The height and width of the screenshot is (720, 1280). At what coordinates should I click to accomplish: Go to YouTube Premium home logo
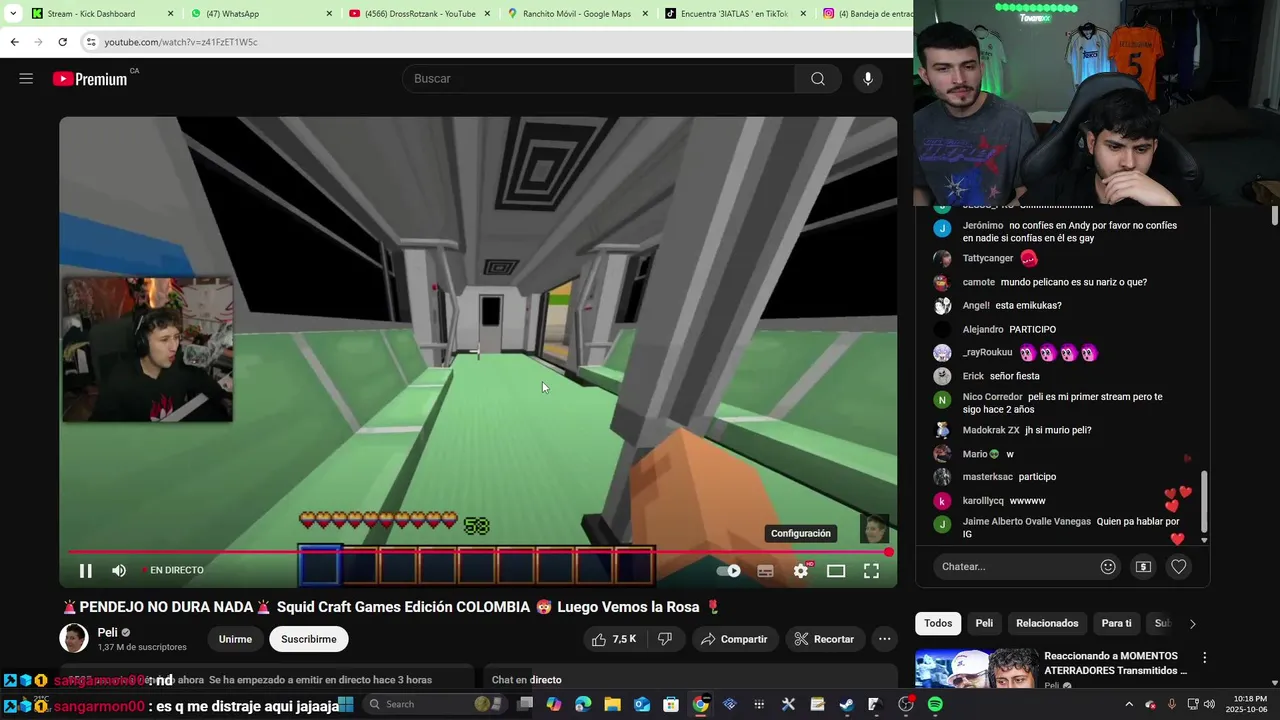[x=90, y=79]
